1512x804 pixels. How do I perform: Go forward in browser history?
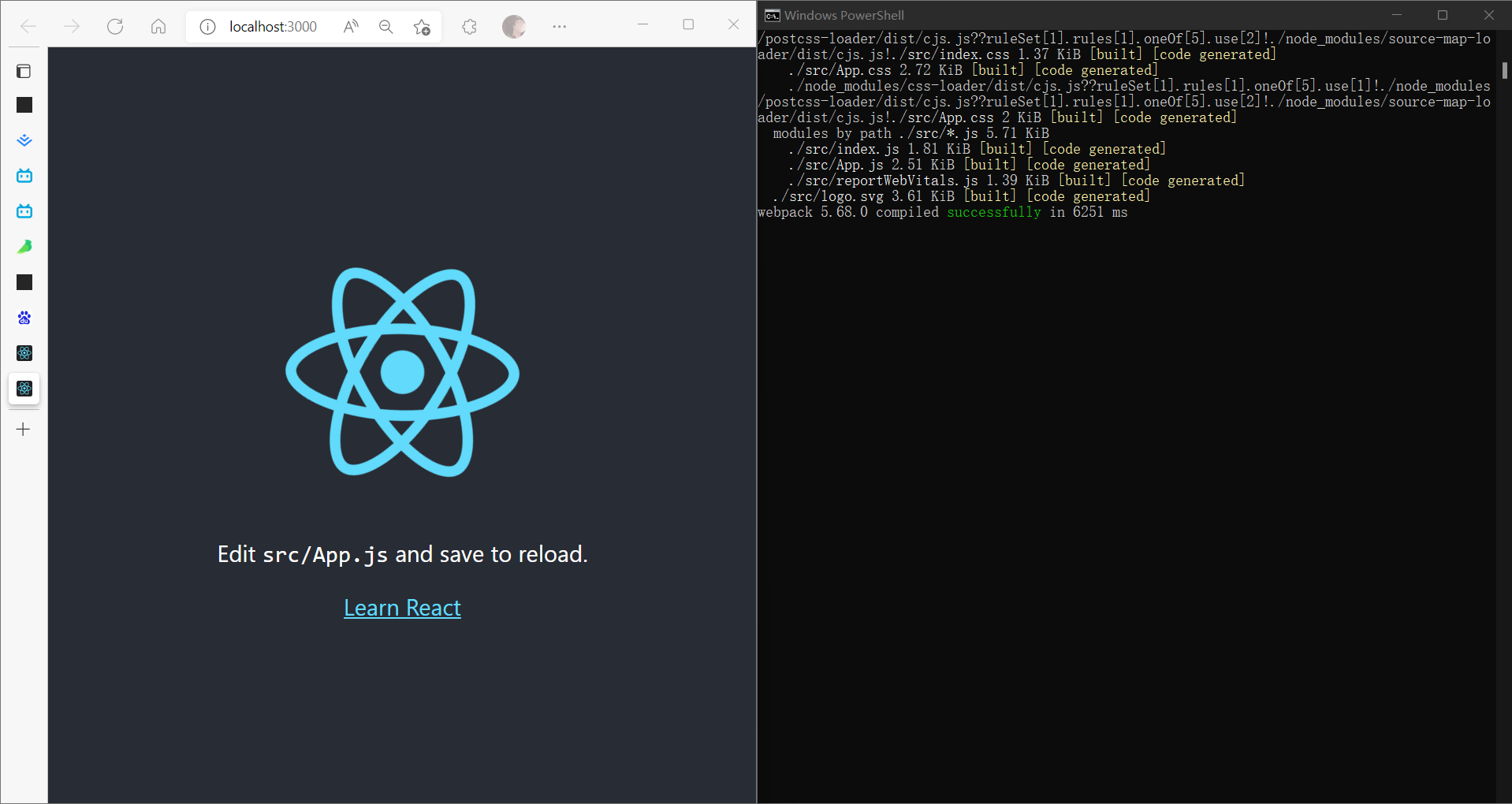[72, 27]
